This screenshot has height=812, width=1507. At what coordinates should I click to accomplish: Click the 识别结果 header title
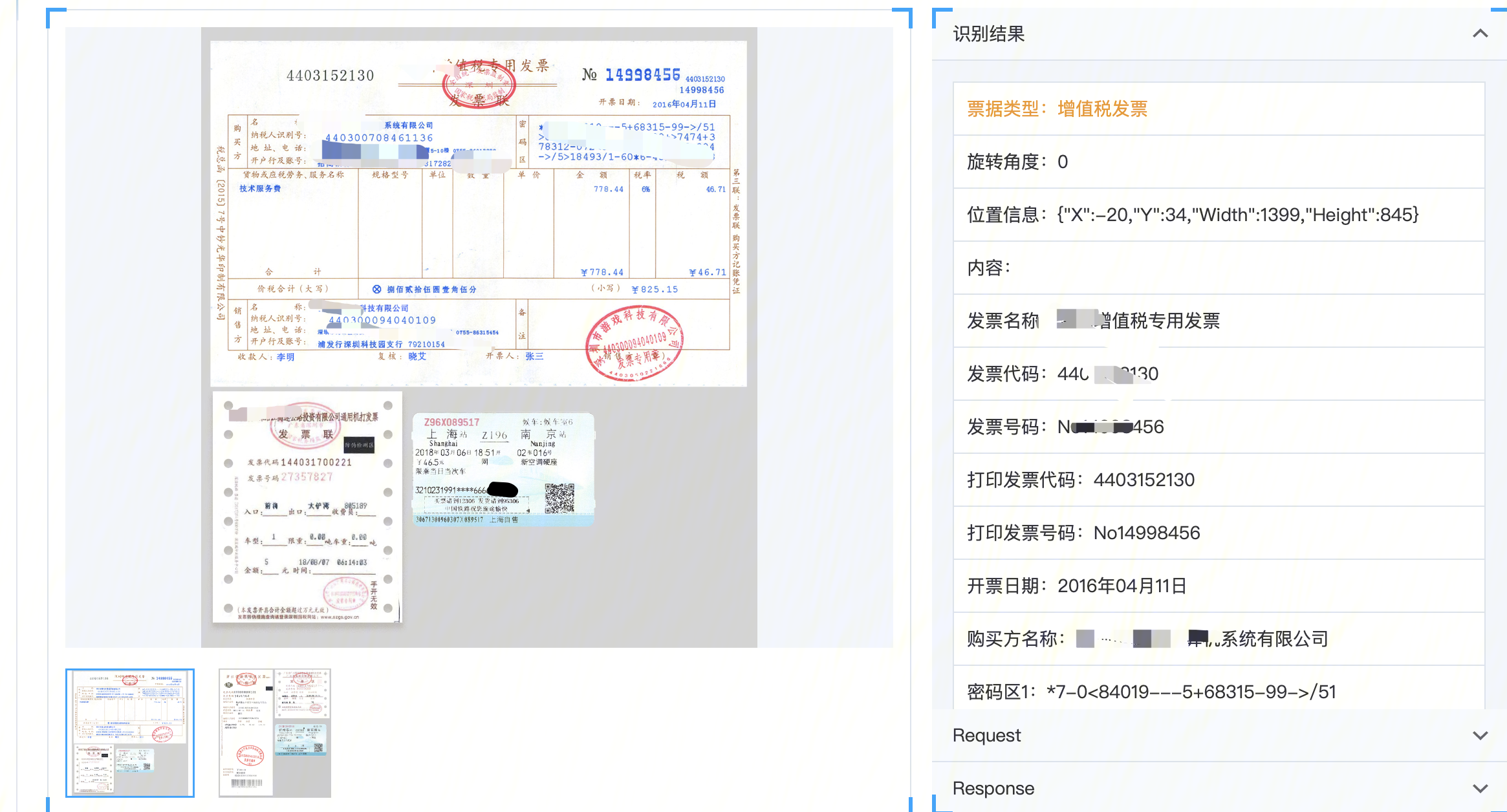click(989, 34)
